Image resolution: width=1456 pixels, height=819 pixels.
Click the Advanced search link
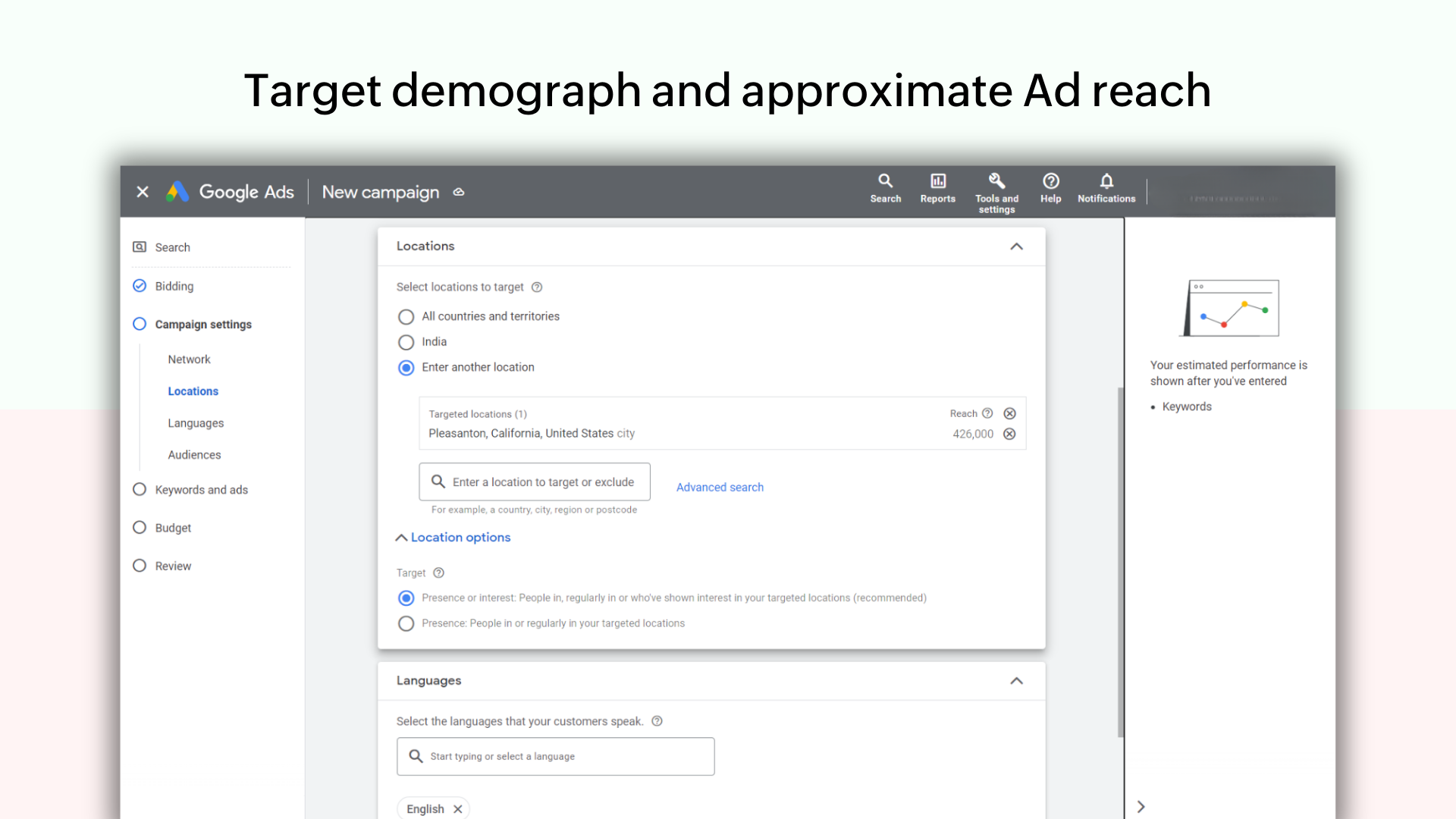pos(720,487)
